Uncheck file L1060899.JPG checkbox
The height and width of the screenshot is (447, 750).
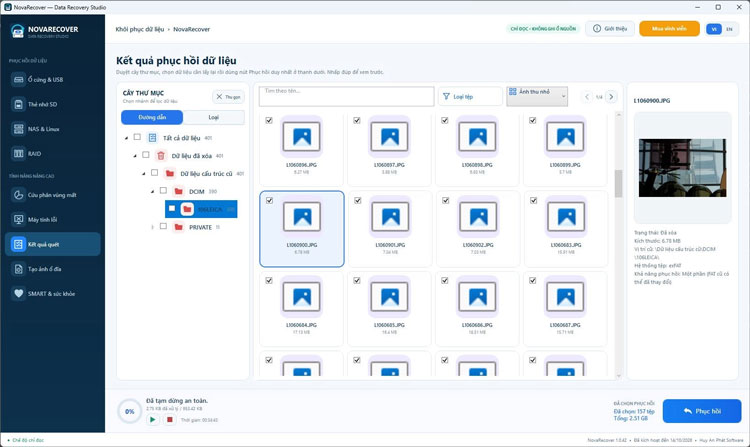pos(532,120)
